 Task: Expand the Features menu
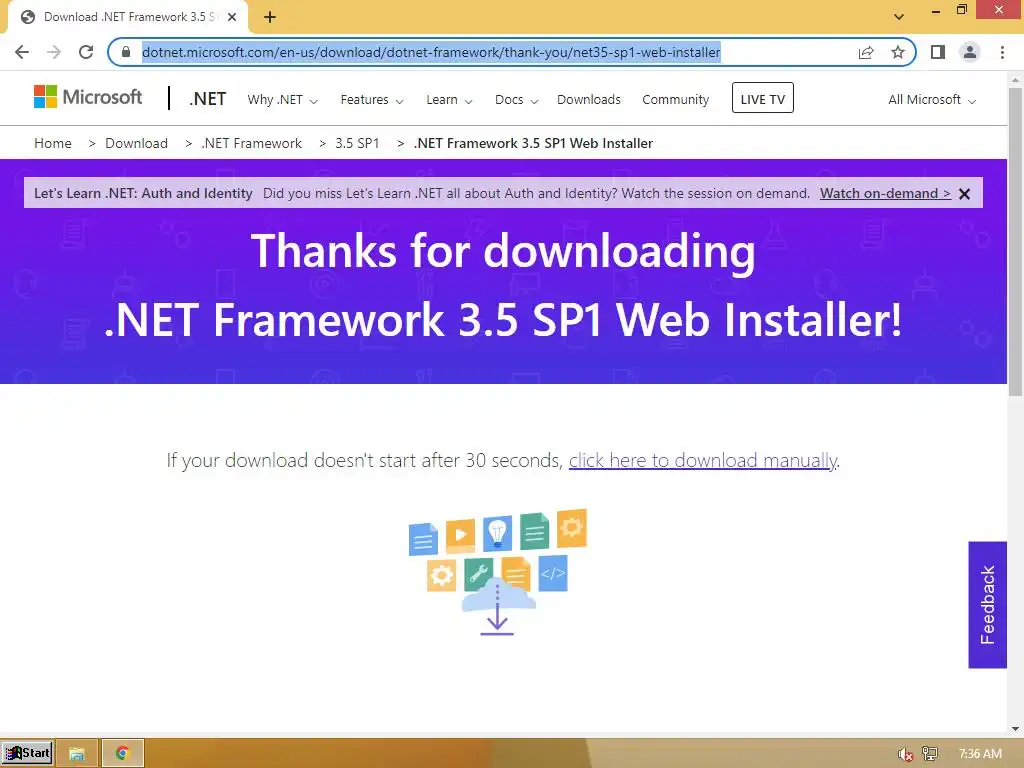372,100
